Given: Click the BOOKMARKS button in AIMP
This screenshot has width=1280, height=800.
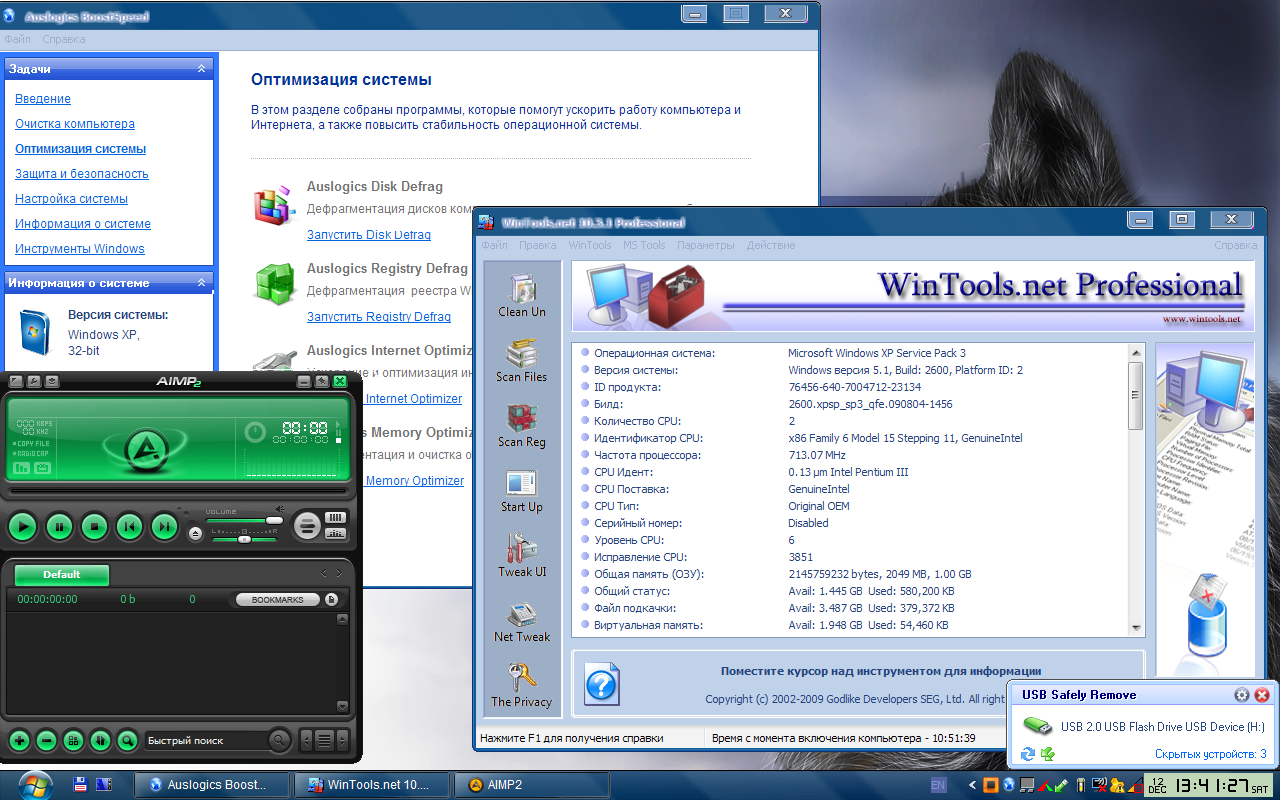Looking at the screenshot, I should 277,600.
